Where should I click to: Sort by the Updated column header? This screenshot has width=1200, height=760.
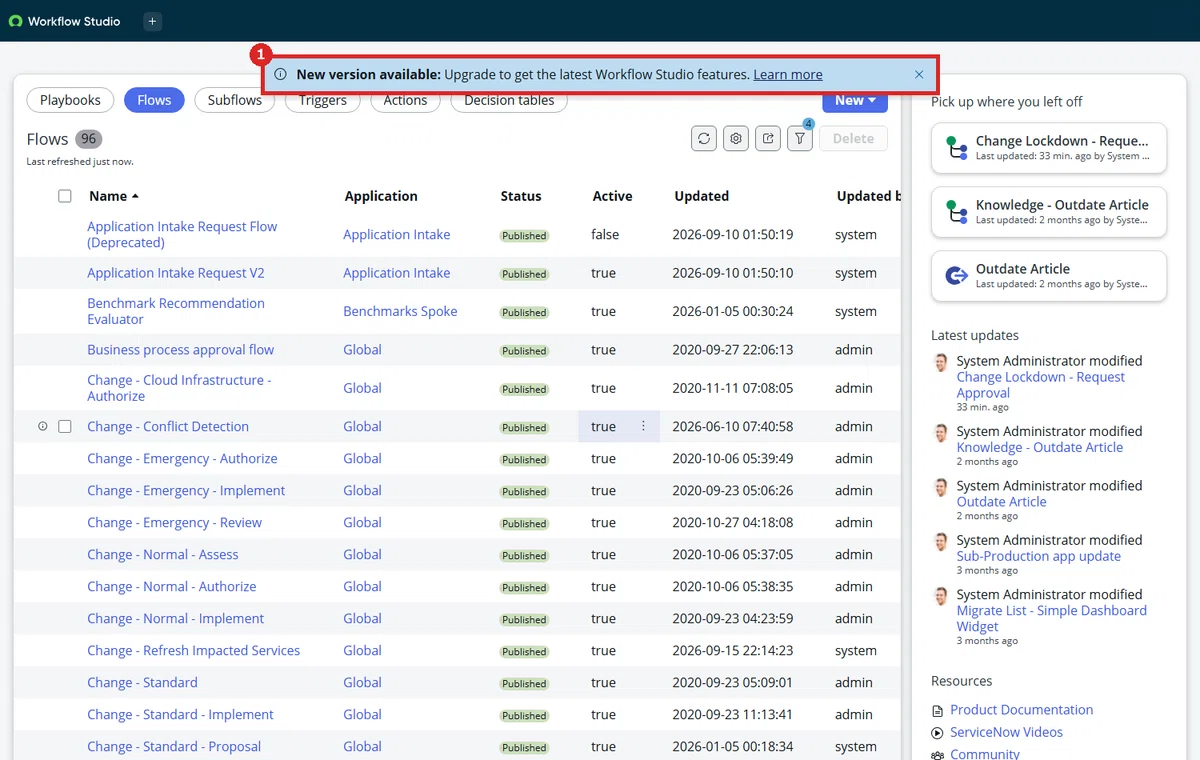(701, 196)
